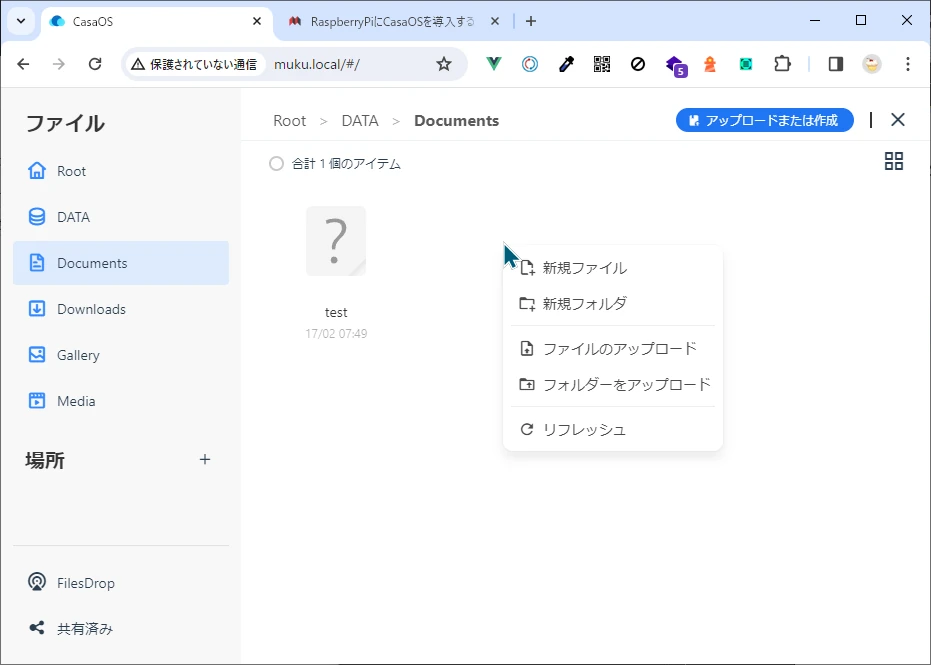
Task: Click the share icon beside 共有済み
Action: click(x=37, y=628)
